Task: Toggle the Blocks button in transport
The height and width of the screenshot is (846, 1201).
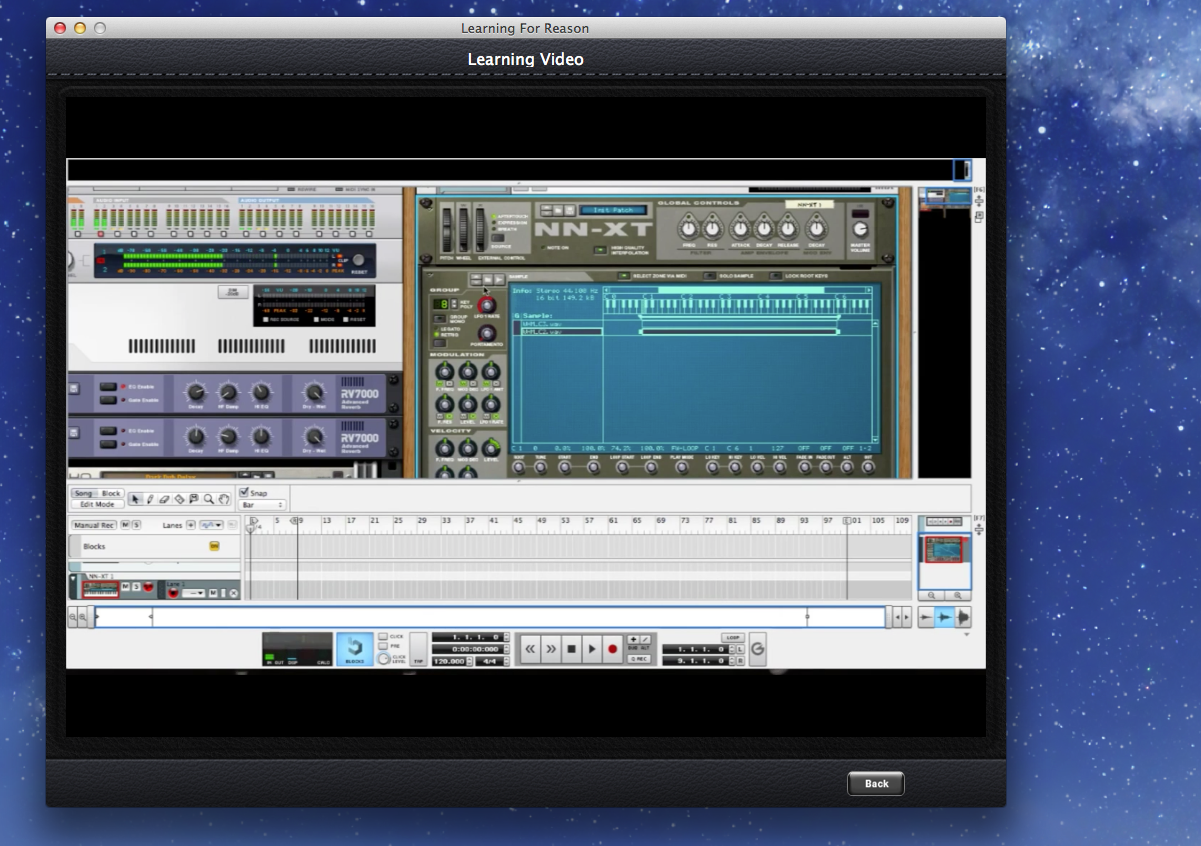Action: [x=354, y=649]
